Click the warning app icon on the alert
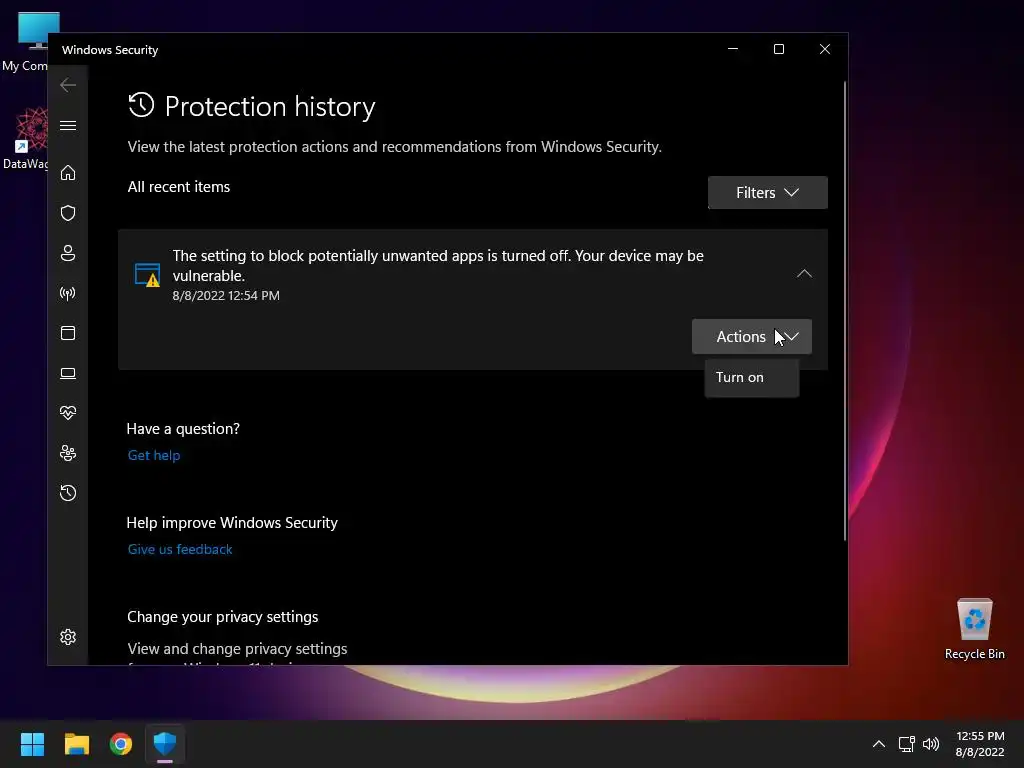This screenshot has width=1024, height=768. tap(147, 275)
